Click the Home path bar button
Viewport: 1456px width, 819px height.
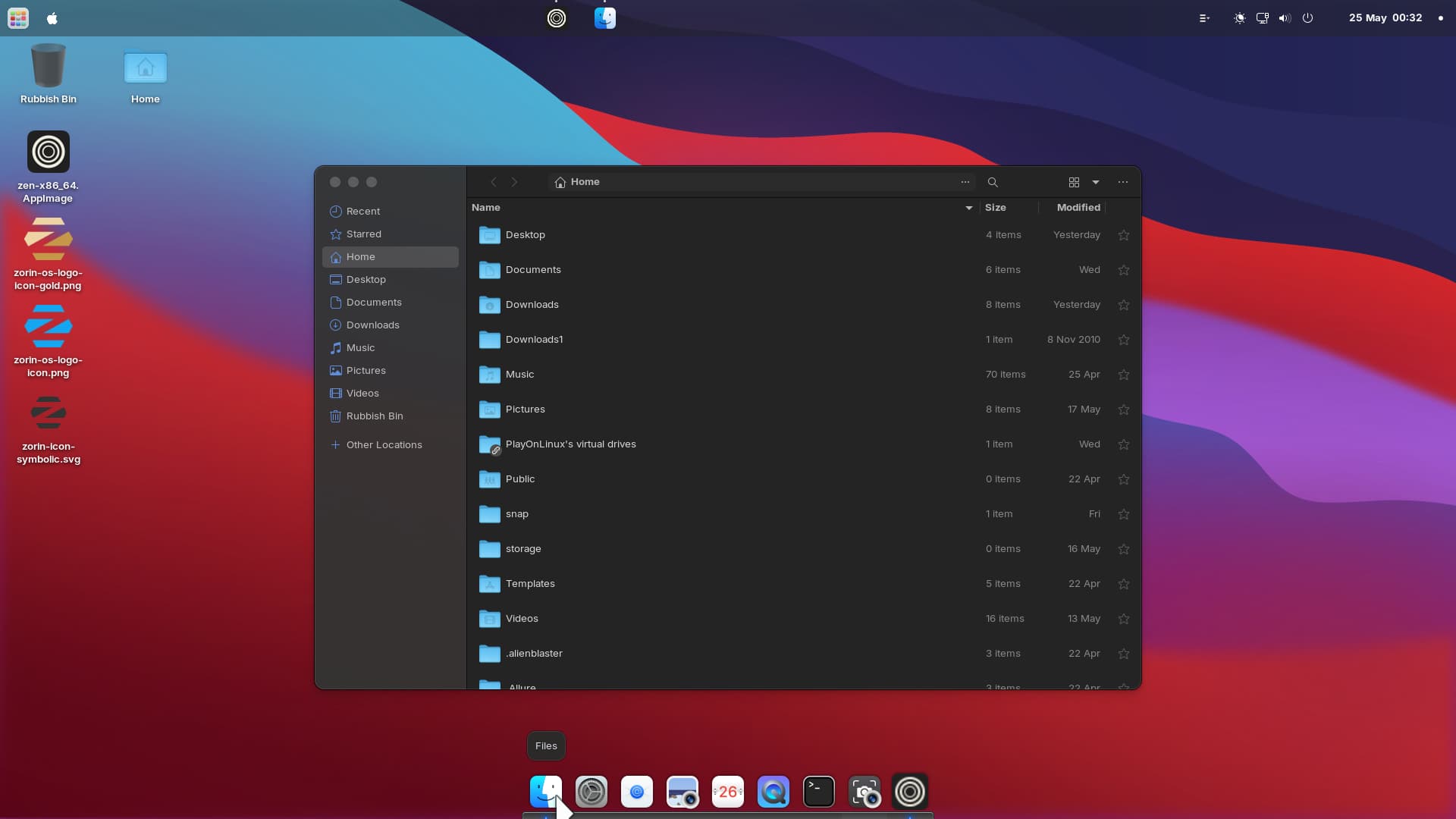(577, 182)
